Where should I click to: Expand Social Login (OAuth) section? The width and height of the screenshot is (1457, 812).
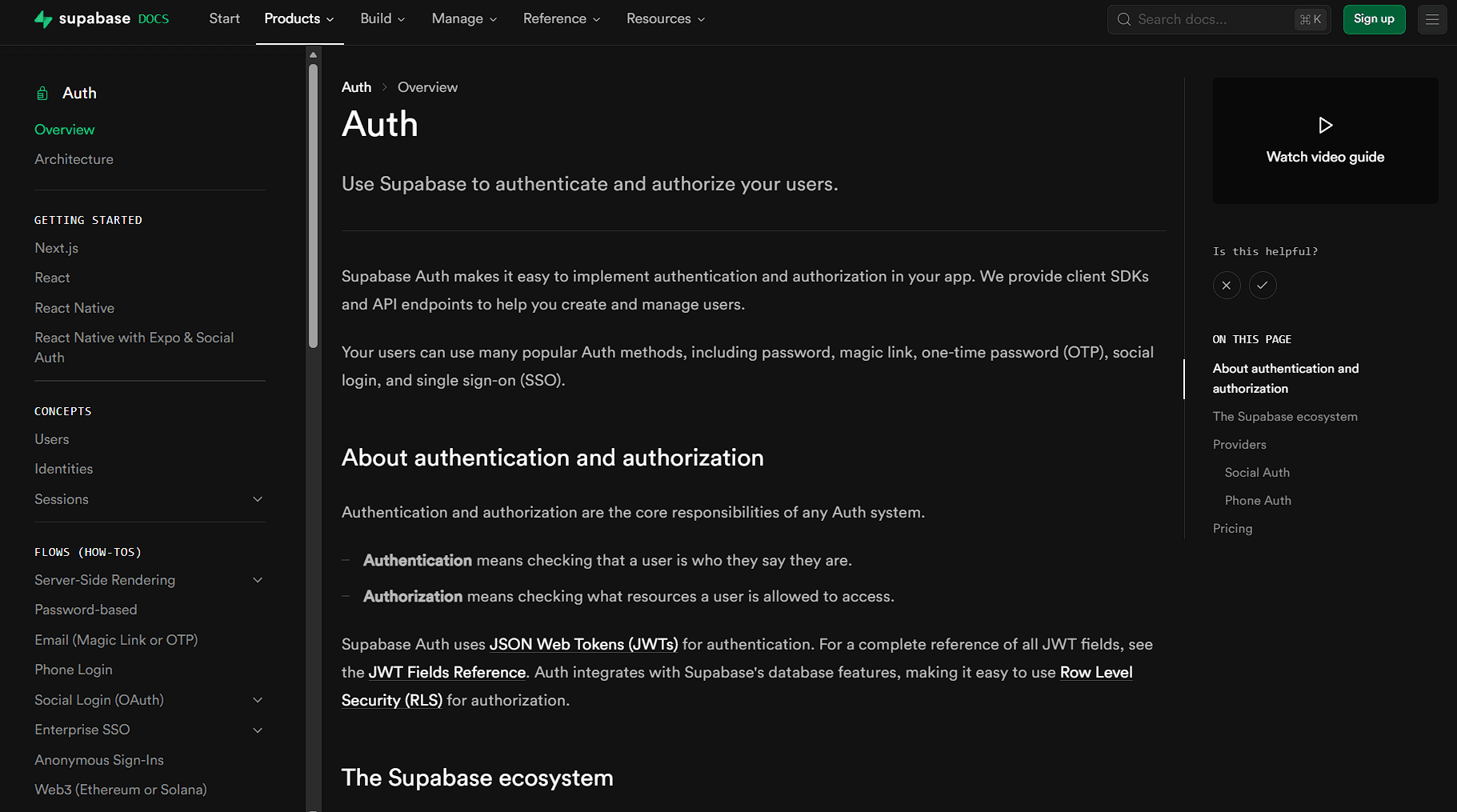tap(258, 700)
